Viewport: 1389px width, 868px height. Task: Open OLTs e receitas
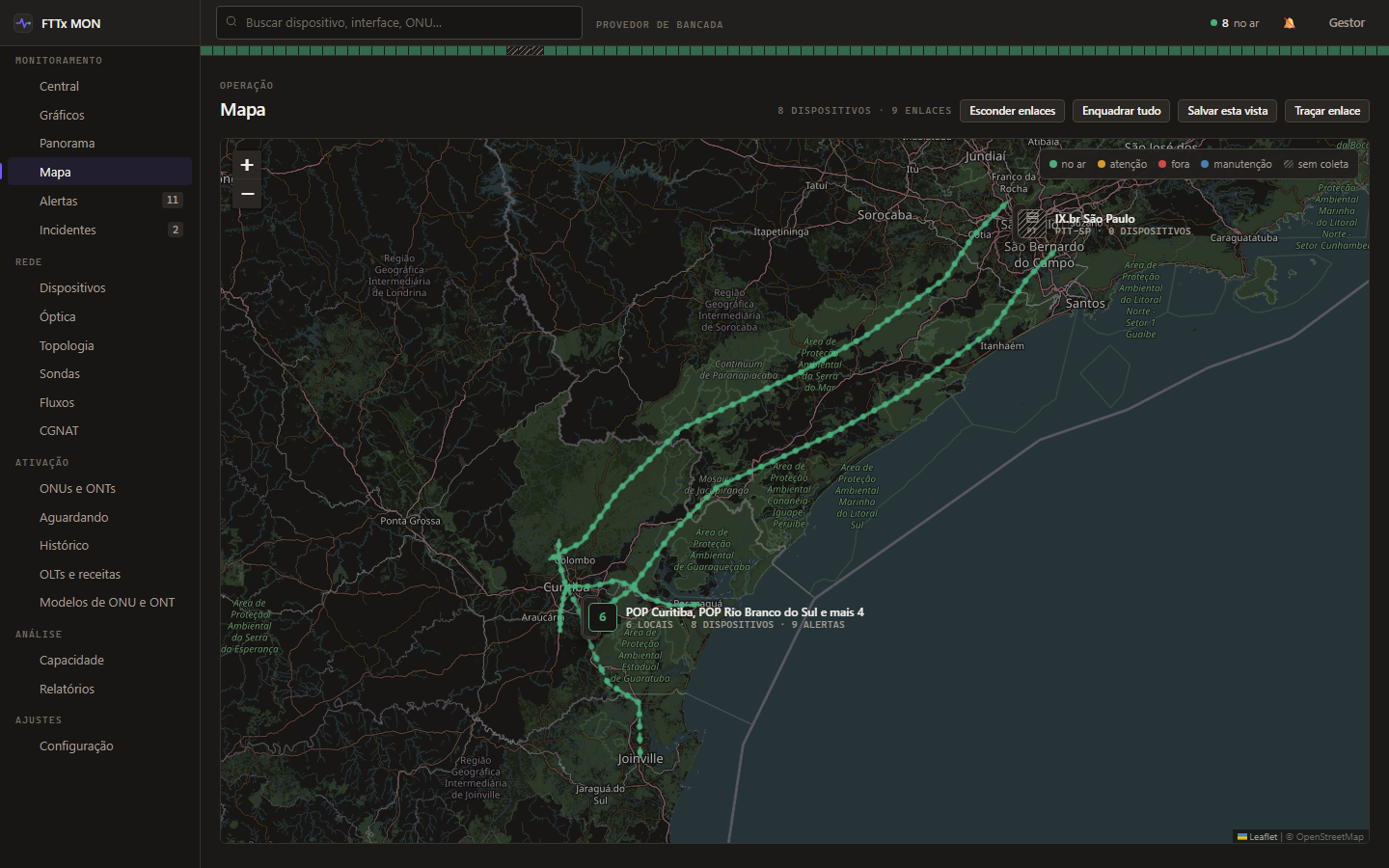(x=99, y=574)
